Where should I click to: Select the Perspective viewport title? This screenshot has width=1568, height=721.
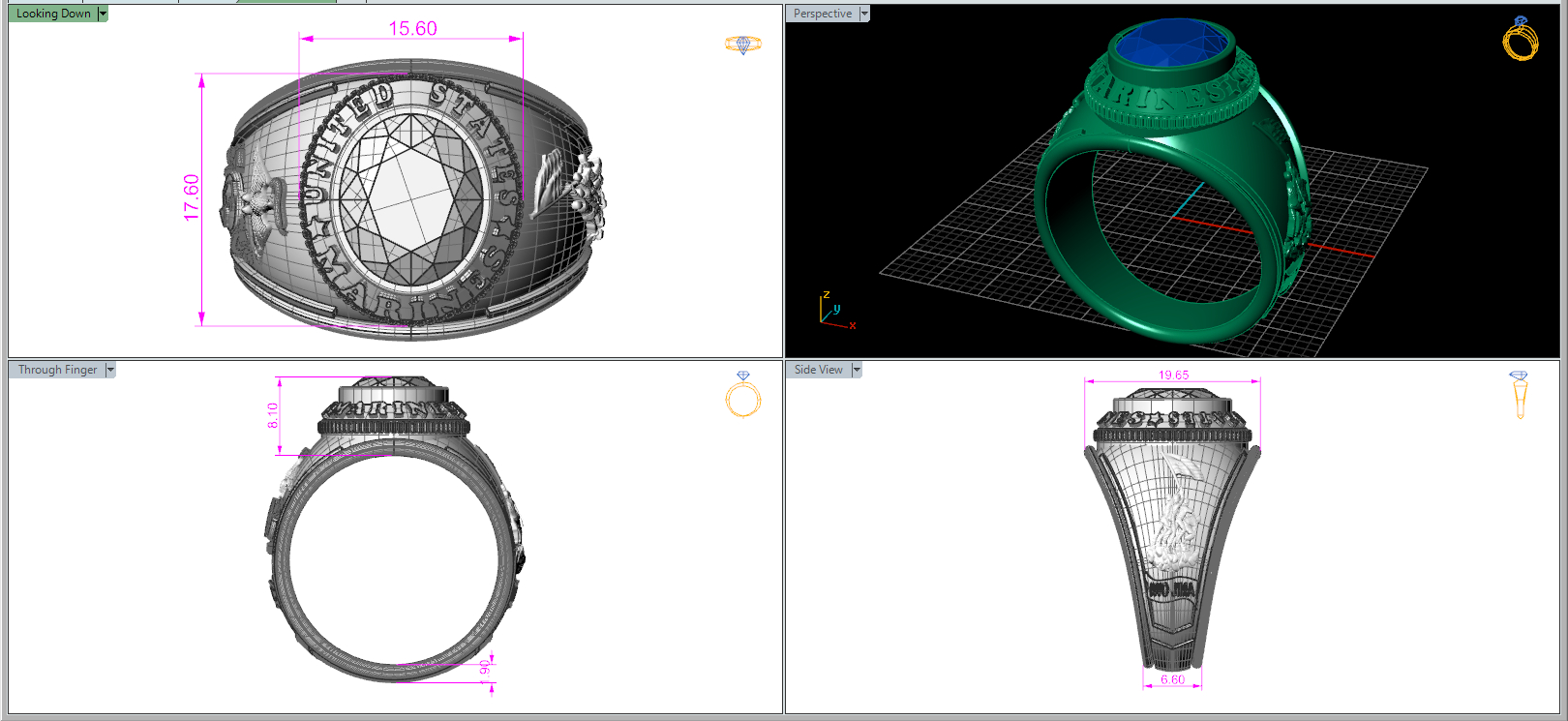pos(823,14)
